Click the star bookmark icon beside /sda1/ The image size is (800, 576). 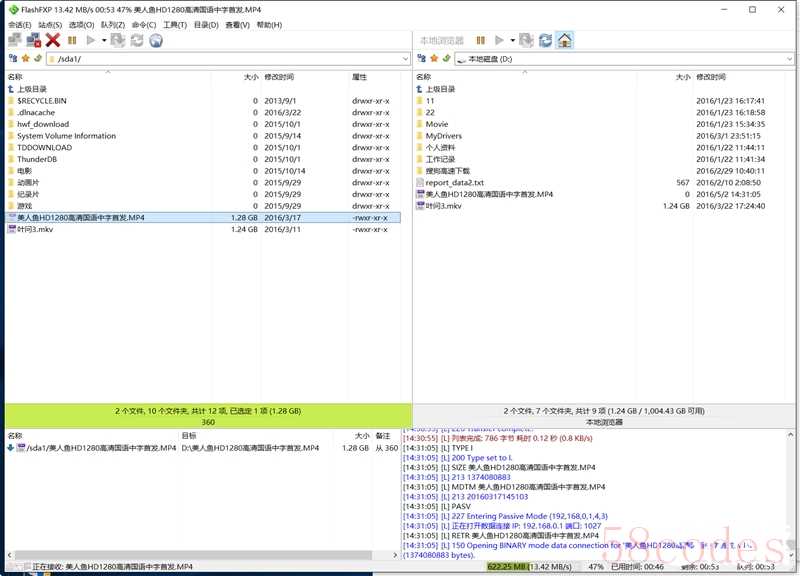pyautogui.click(x=25, y=59)
